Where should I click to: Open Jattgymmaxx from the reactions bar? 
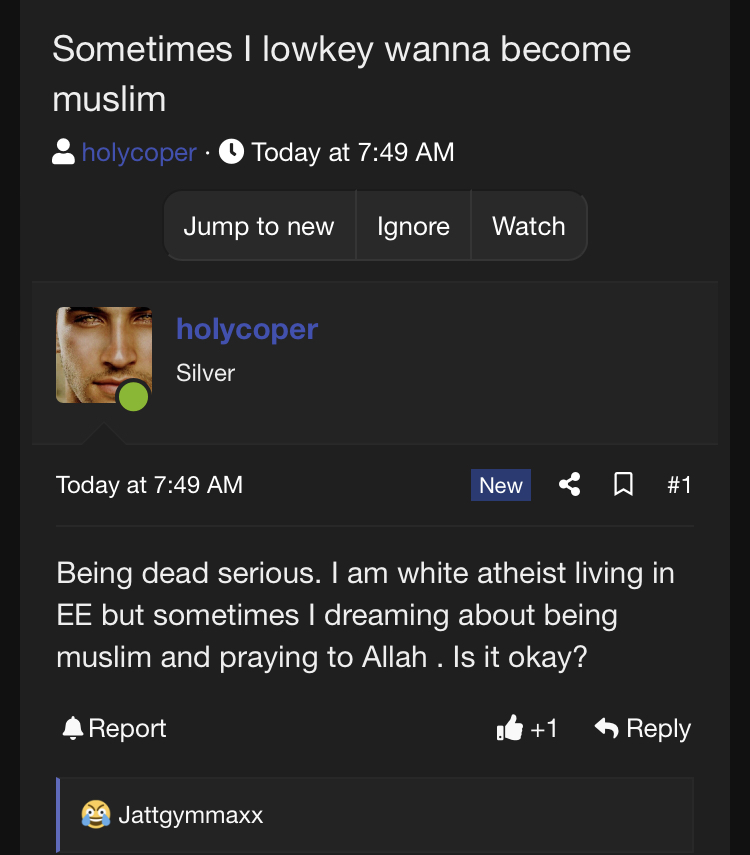click(x=190, y=815)
